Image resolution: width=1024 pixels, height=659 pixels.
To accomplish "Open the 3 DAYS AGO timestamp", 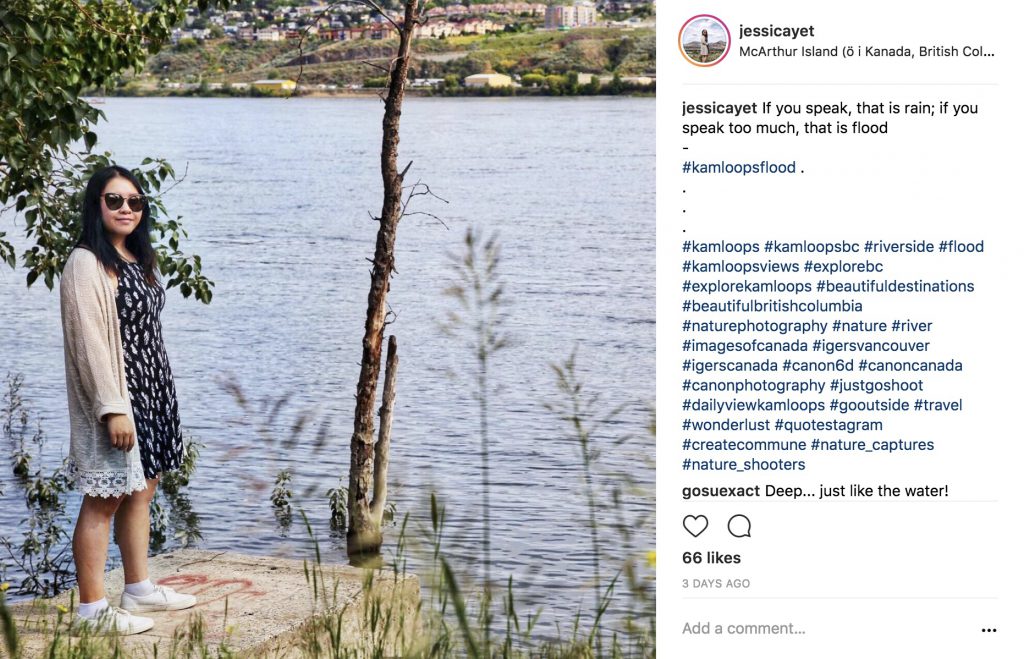I will click(x=716, y=583).
